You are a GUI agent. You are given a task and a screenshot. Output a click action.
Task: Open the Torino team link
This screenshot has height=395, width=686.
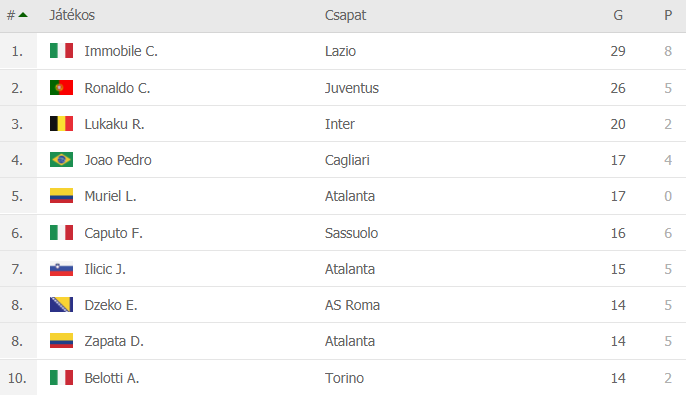(x=344, y=378)
